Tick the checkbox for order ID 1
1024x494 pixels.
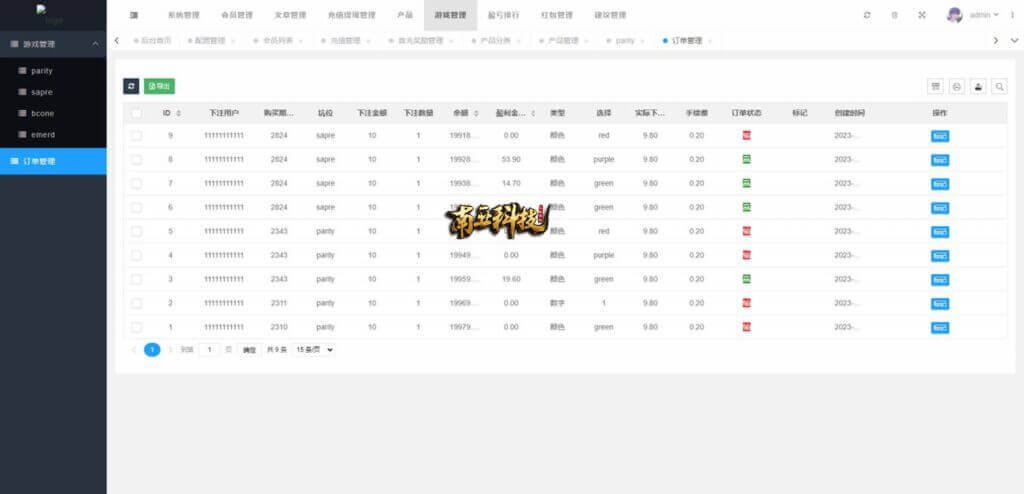click(136, 327)
